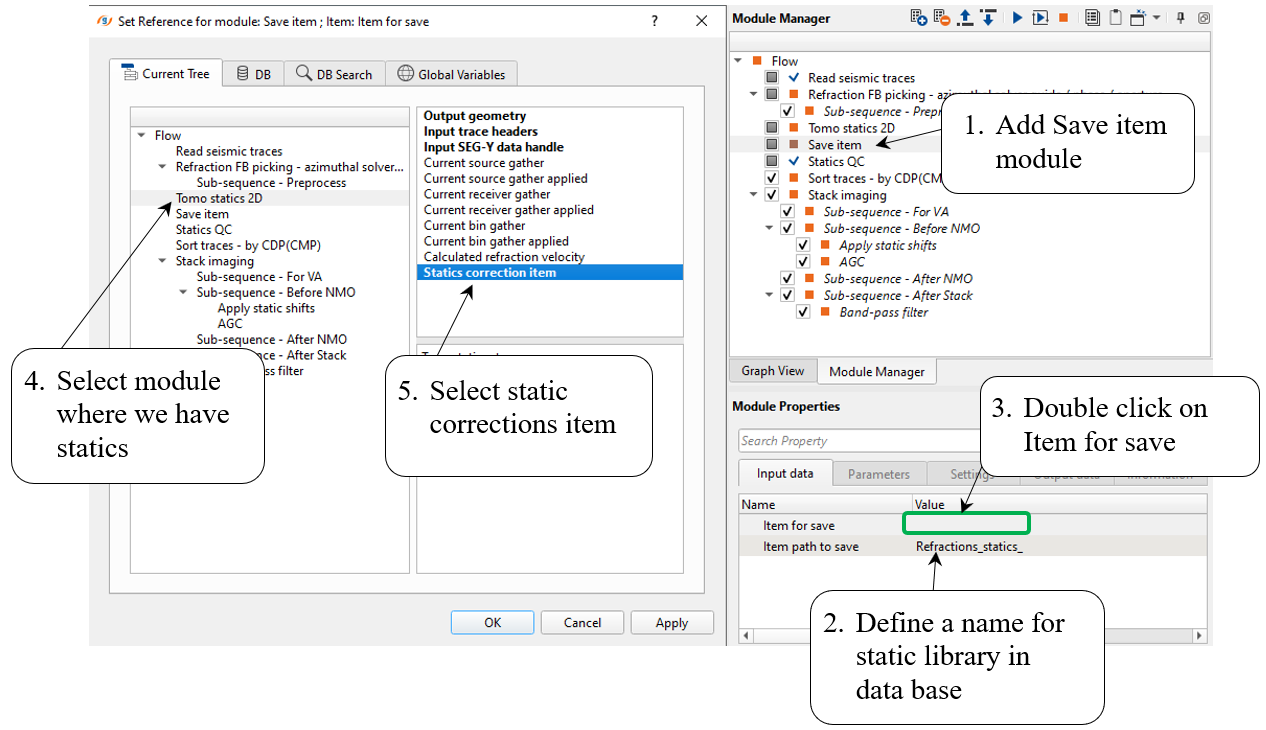This screenshot has height=730, width=1266.
Task: Pin the Module Manager panel
Action: click(x=1181, y=18)
